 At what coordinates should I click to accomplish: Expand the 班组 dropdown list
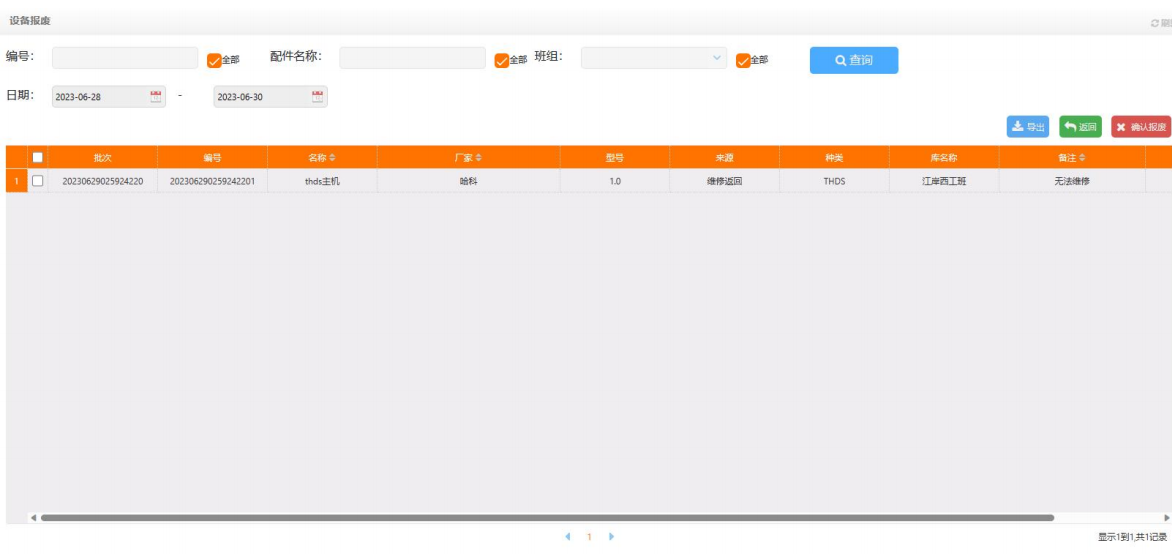tap(717, 58)
